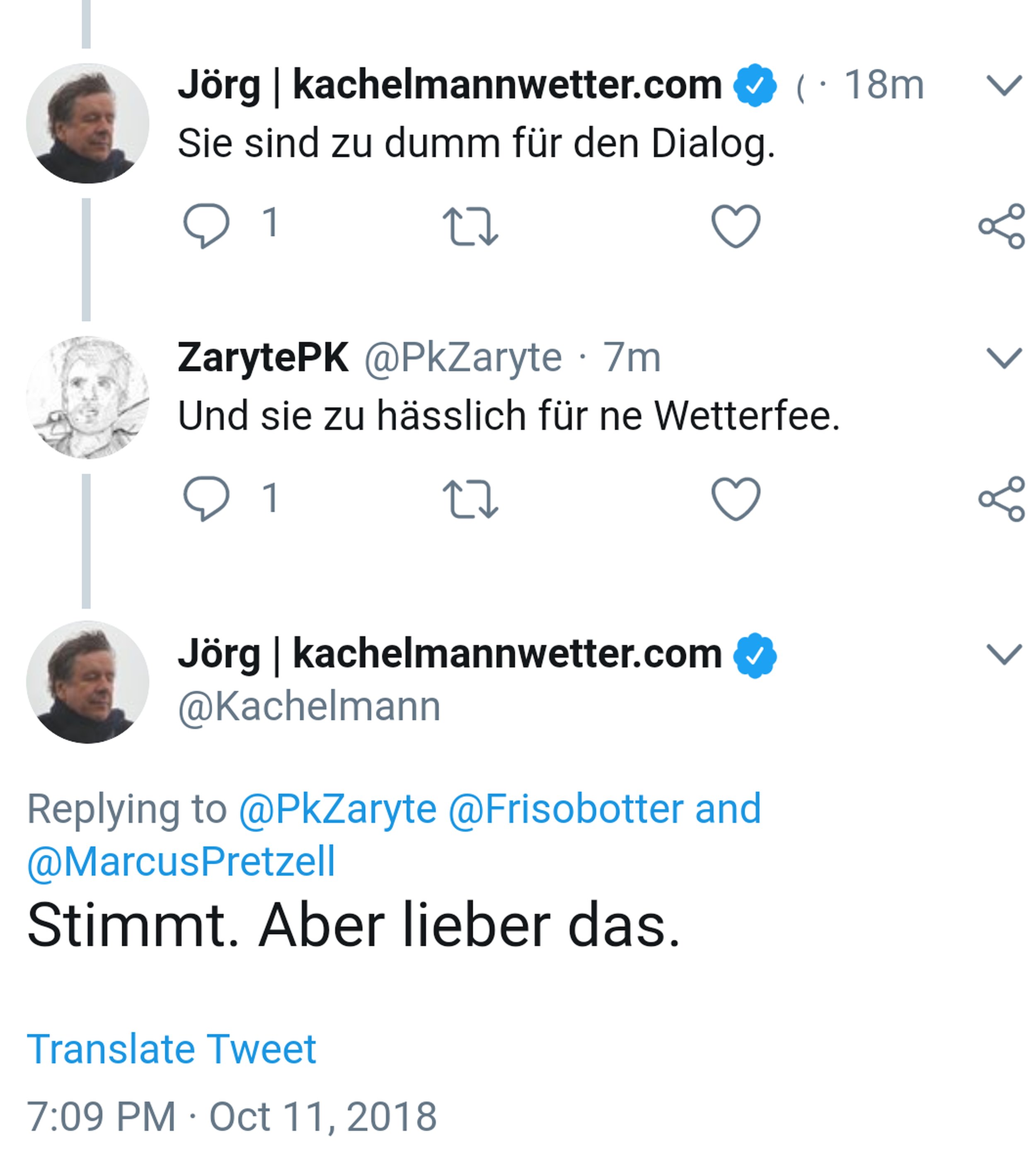
Task: Like the 'Sie sind zu dumm' tweet
Action: click(736, 226)
